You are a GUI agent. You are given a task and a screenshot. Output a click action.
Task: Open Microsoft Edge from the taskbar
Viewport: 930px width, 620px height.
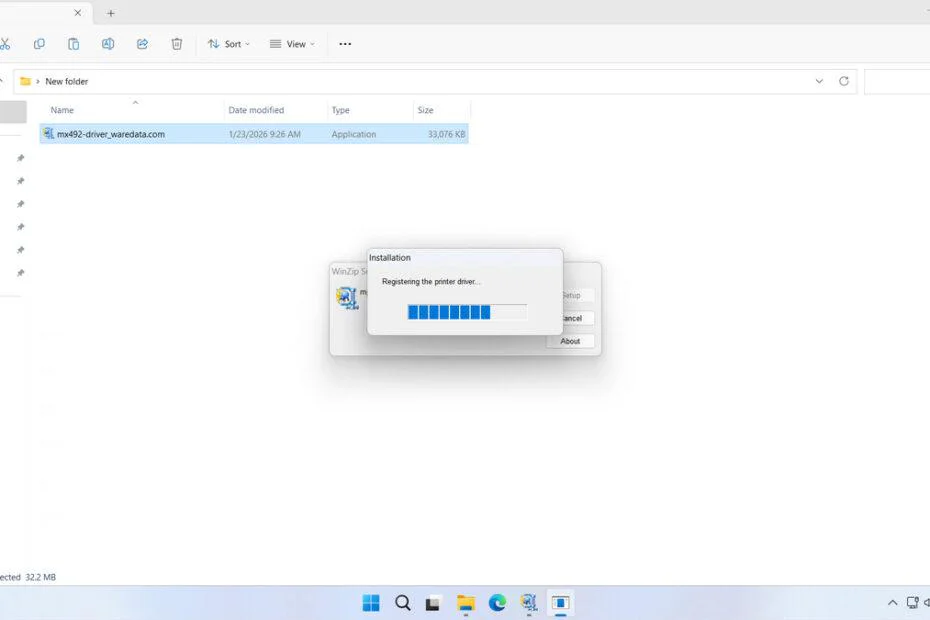[497, 603]
